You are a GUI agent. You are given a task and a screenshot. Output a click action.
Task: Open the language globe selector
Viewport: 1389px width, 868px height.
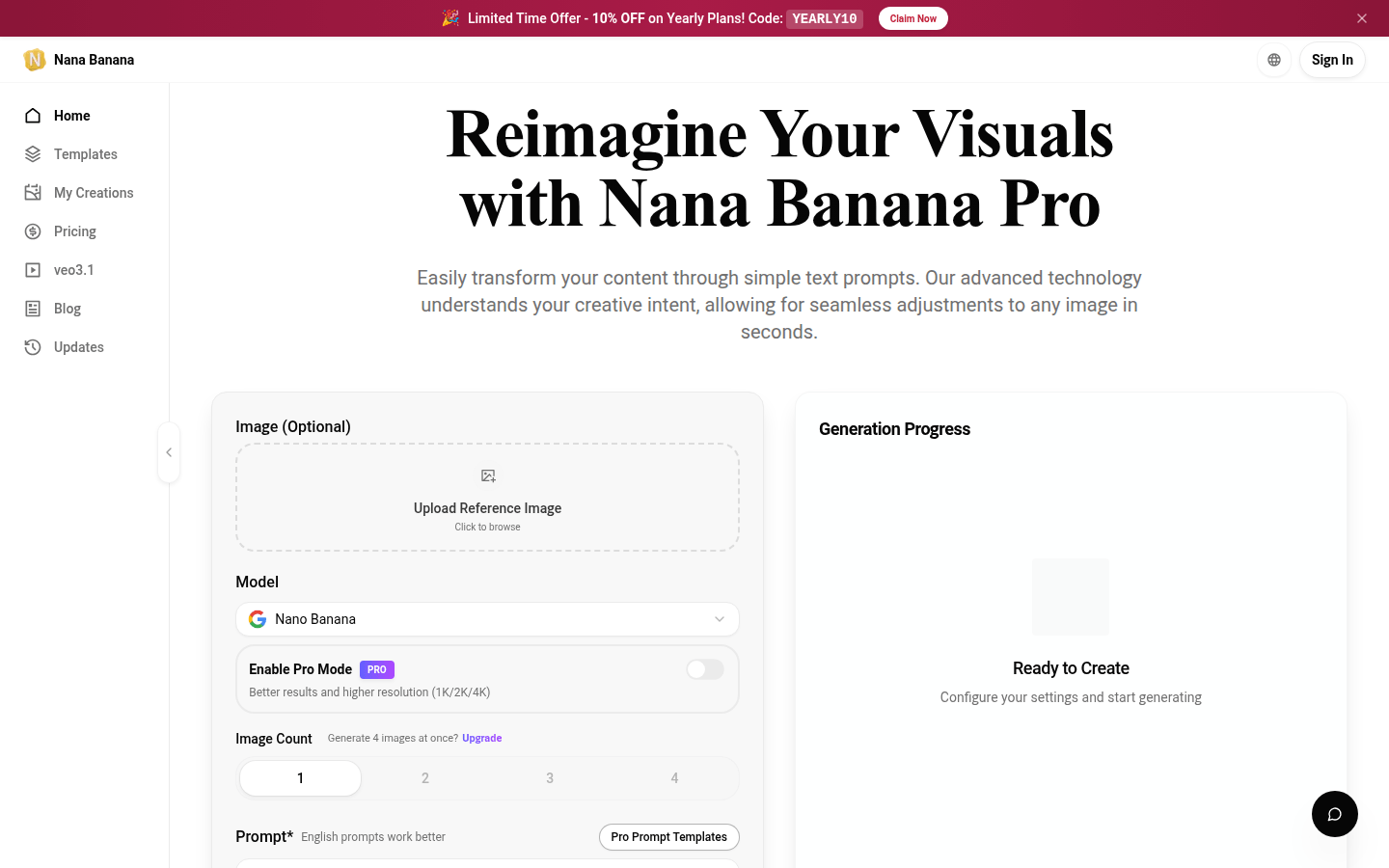1273,59
